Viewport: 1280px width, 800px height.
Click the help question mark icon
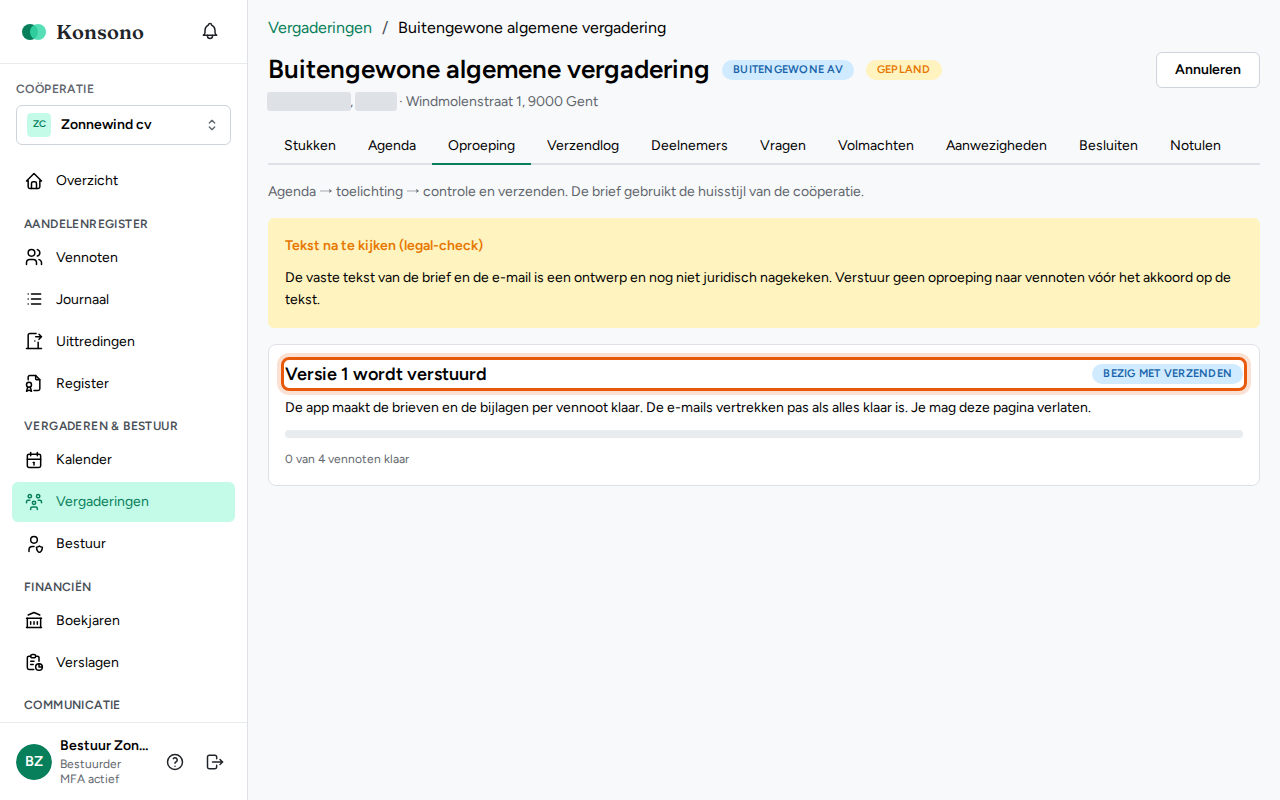tap(175, 762)
